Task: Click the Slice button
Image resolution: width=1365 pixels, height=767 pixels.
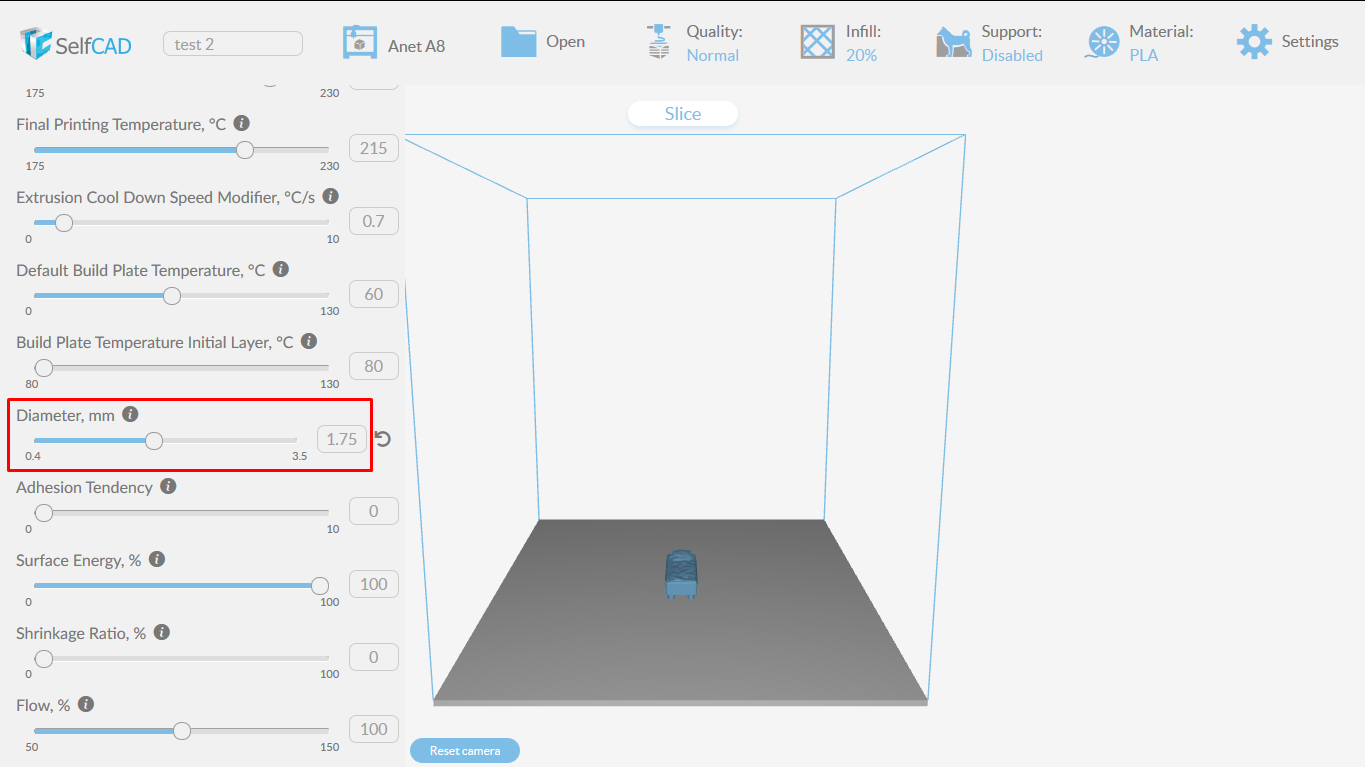Action: point(683,114)
